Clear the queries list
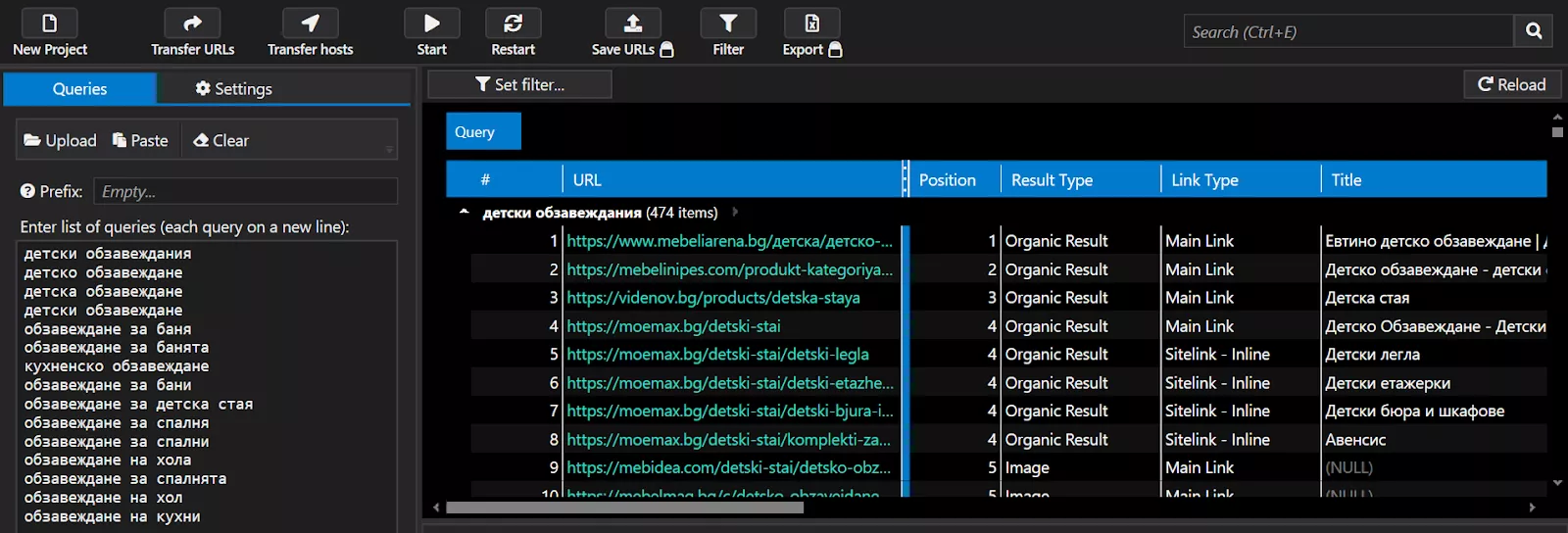This screenshot has width=1568, height=533. [221, 140]
